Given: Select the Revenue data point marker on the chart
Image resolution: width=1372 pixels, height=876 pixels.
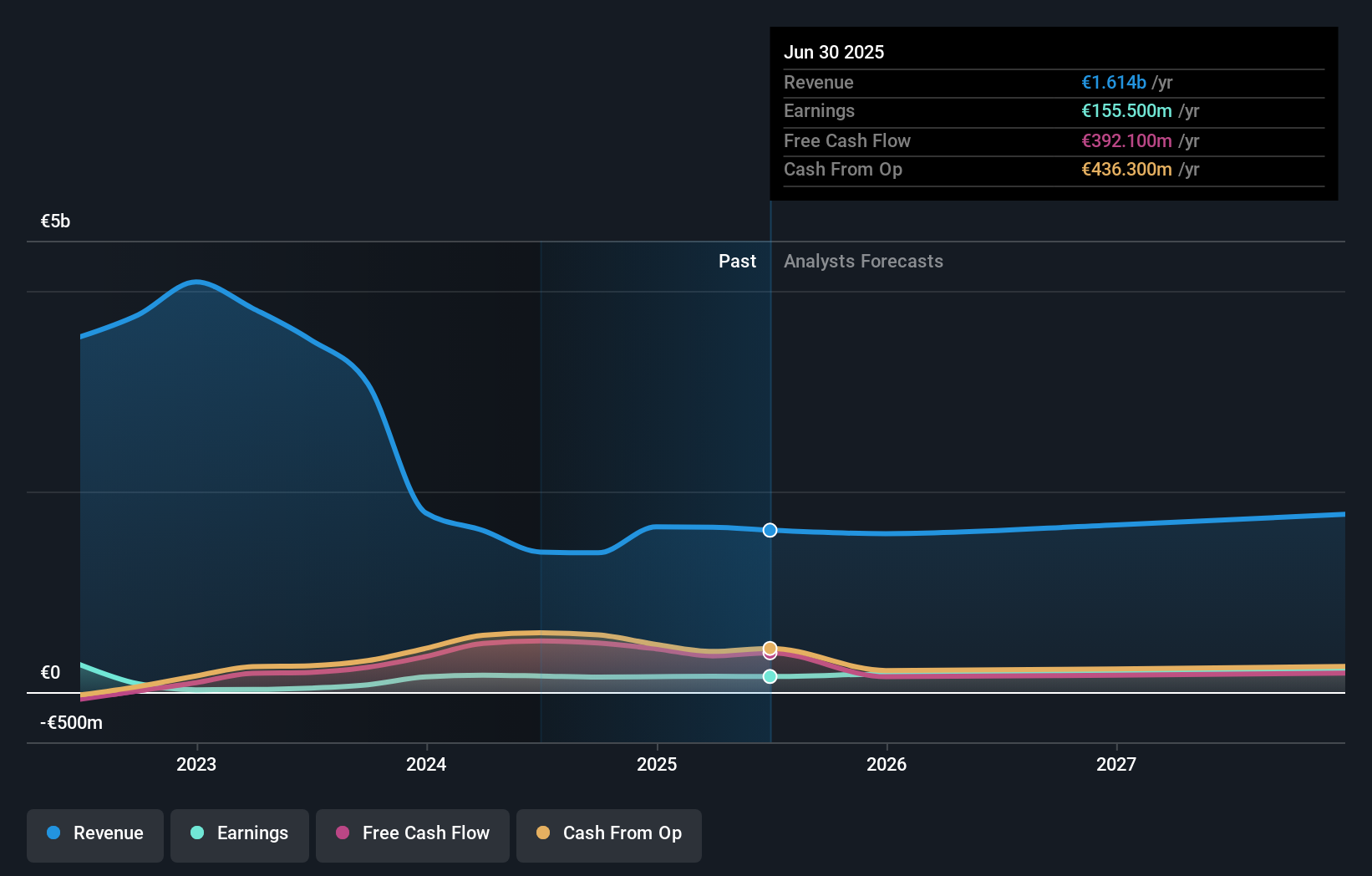Looking at the screenshot, I should click(770, 530).
